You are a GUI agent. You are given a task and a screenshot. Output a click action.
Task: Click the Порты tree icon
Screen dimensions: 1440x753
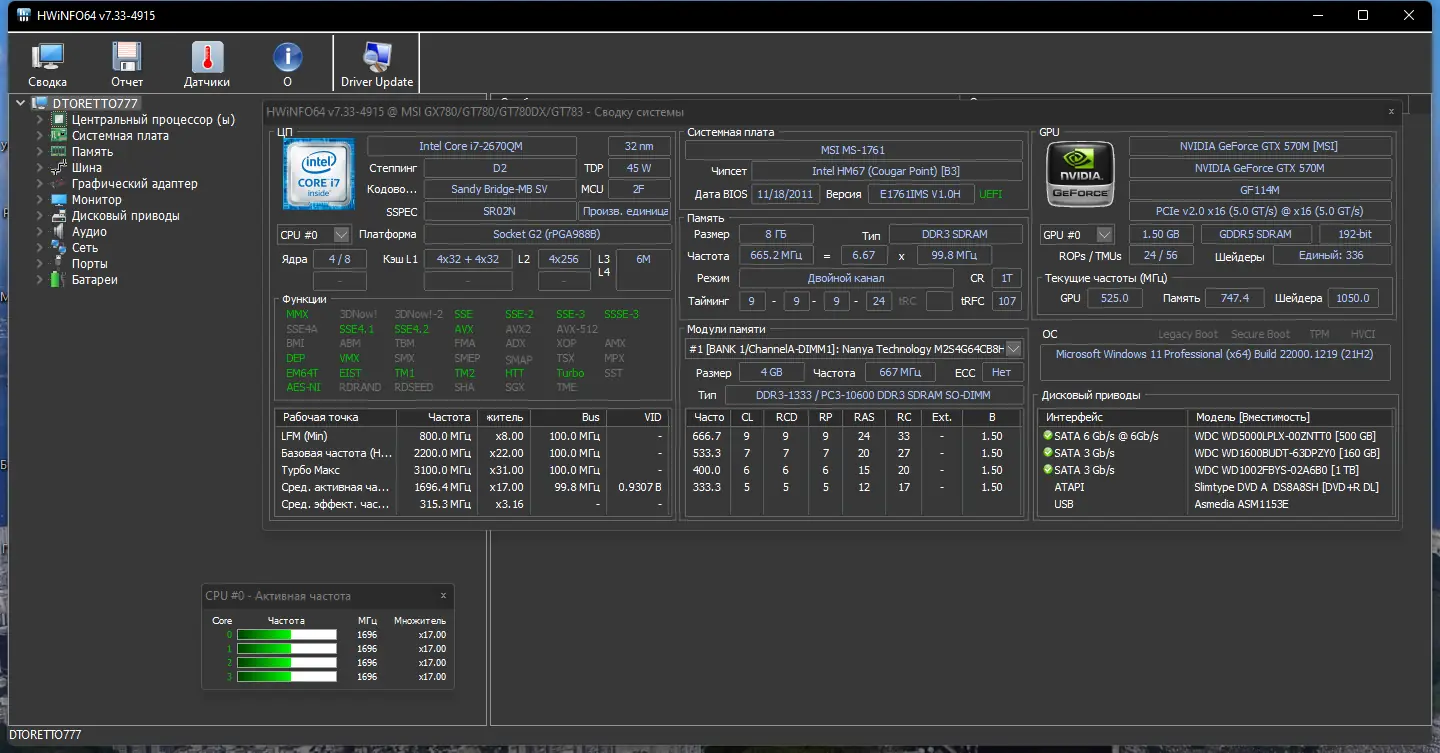click(60, 263)
